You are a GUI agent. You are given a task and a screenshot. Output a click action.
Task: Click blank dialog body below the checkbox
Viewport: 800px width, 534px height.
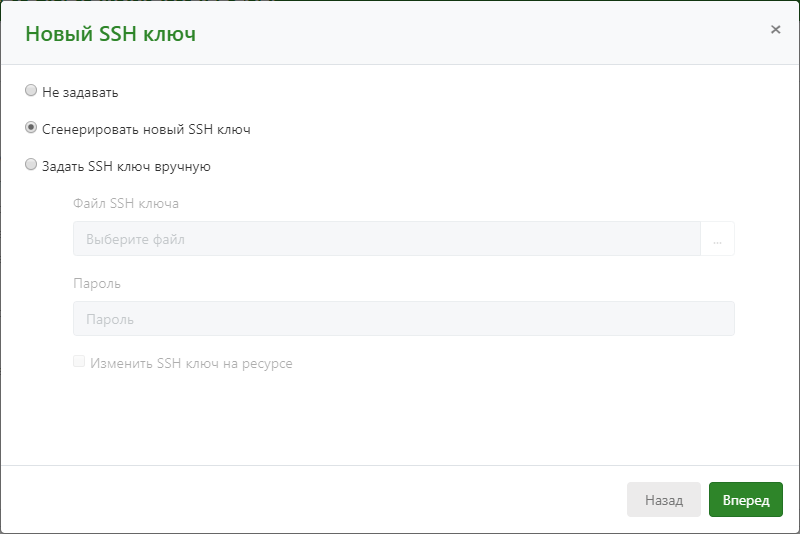(x=400, y=420)
